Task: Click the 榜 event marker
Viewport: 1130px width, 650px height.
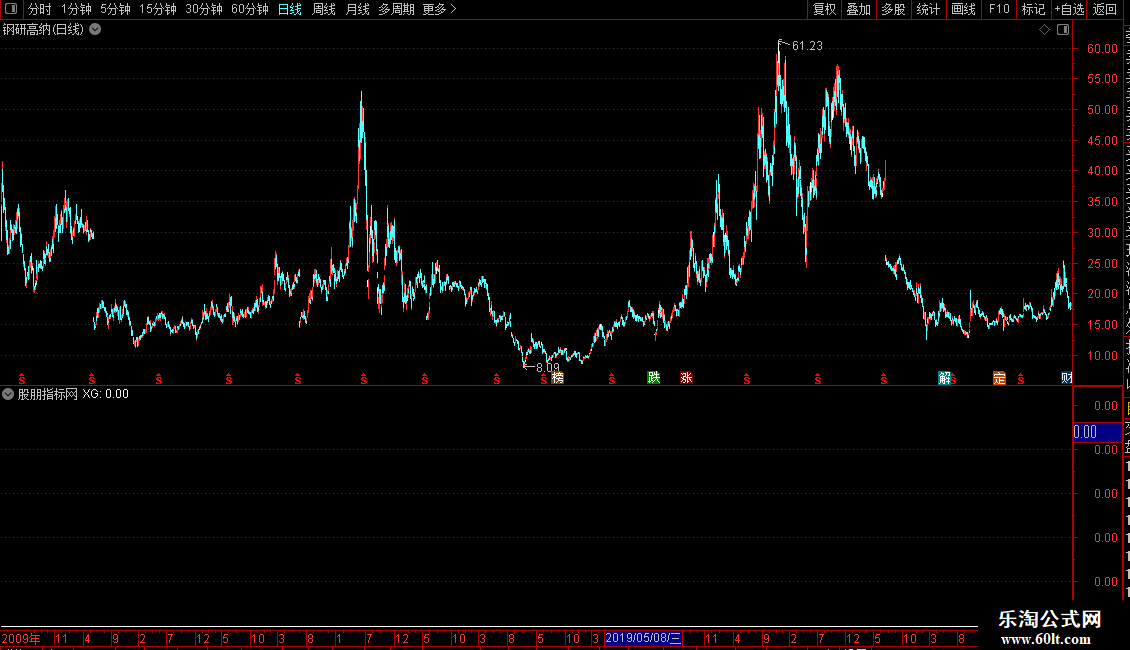Action: 557,378
